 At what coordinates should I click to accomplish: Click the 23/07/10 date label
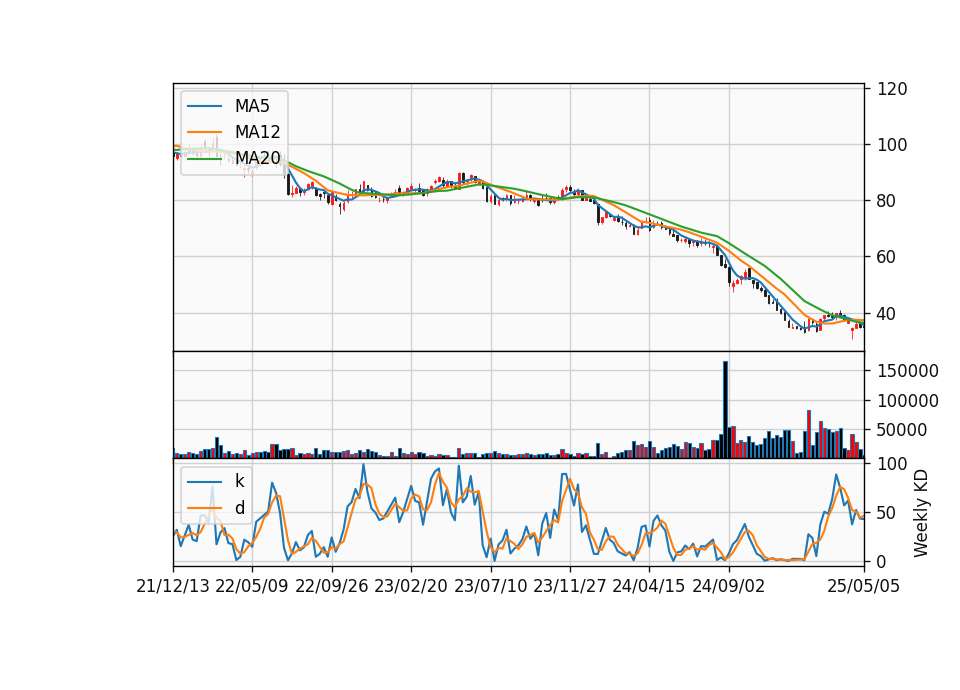pyautogui.click(x=490, y=586)
